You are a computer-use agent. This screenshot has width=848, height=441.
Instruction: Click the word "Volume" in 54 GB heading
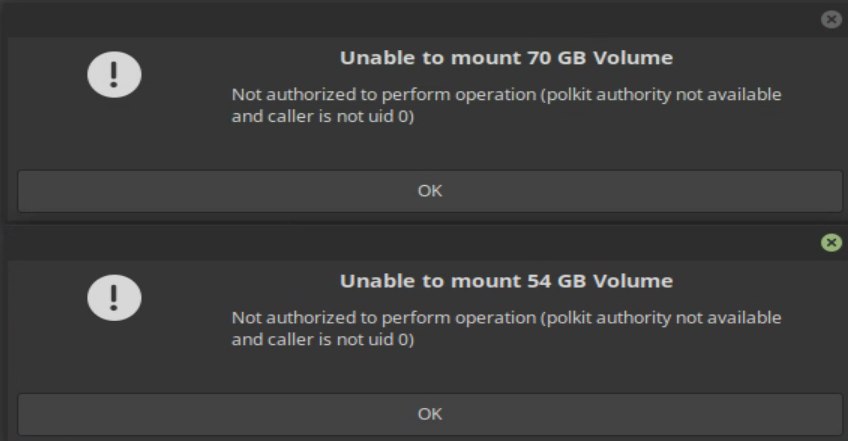[633, 281]
